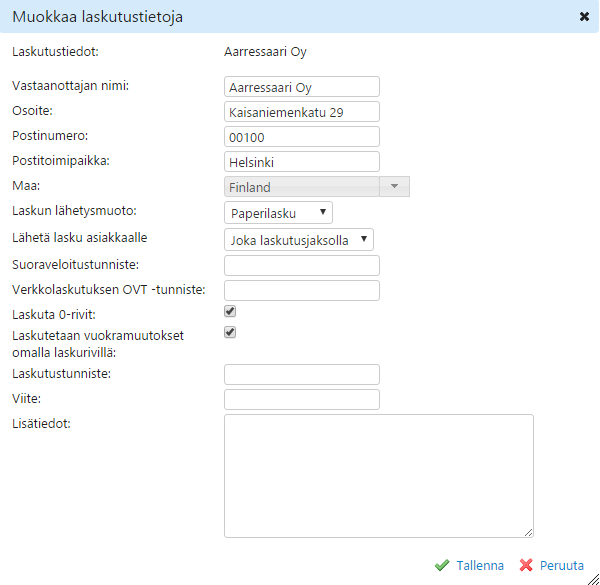Image resolution: width=600 pixels, height=585 pixels.
Task: Click the Tallenna button
Action: (479, 565)
